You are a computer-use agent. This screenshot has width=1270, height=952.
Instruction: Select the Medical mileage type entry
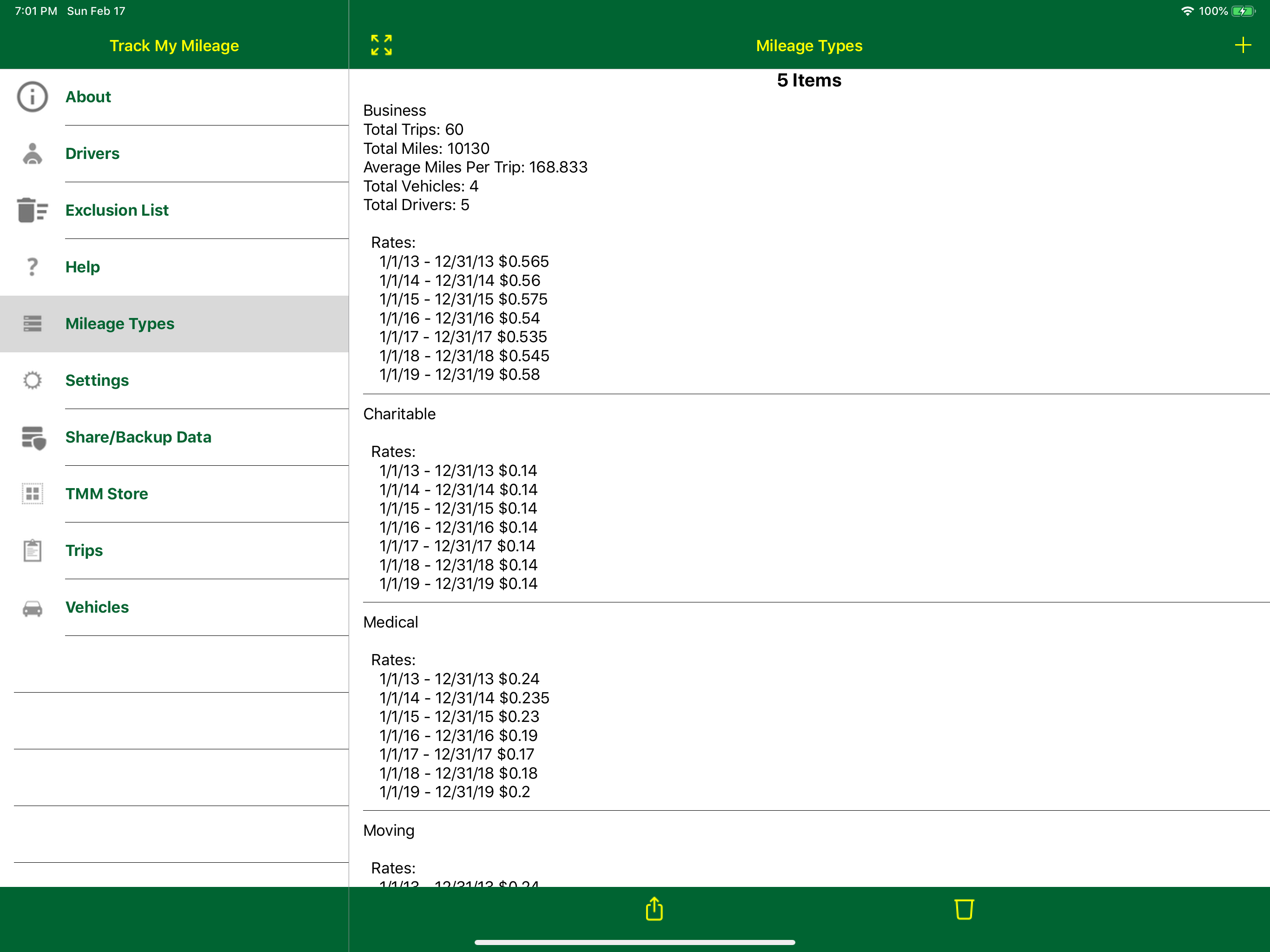pos(815,707)
